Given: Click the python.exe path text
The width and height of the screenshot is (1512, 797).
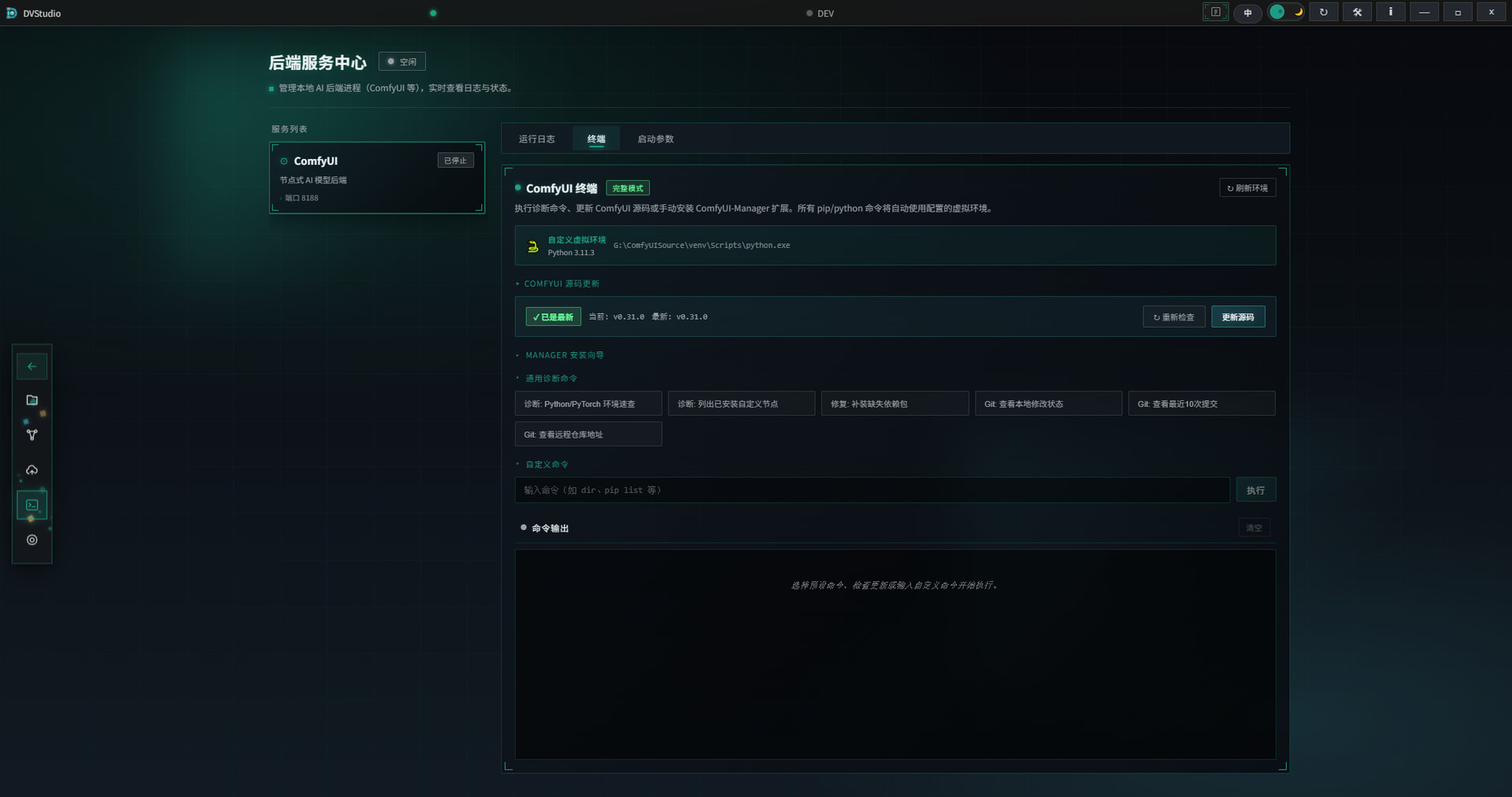Looking at the screenshot, I should point(701,245).
